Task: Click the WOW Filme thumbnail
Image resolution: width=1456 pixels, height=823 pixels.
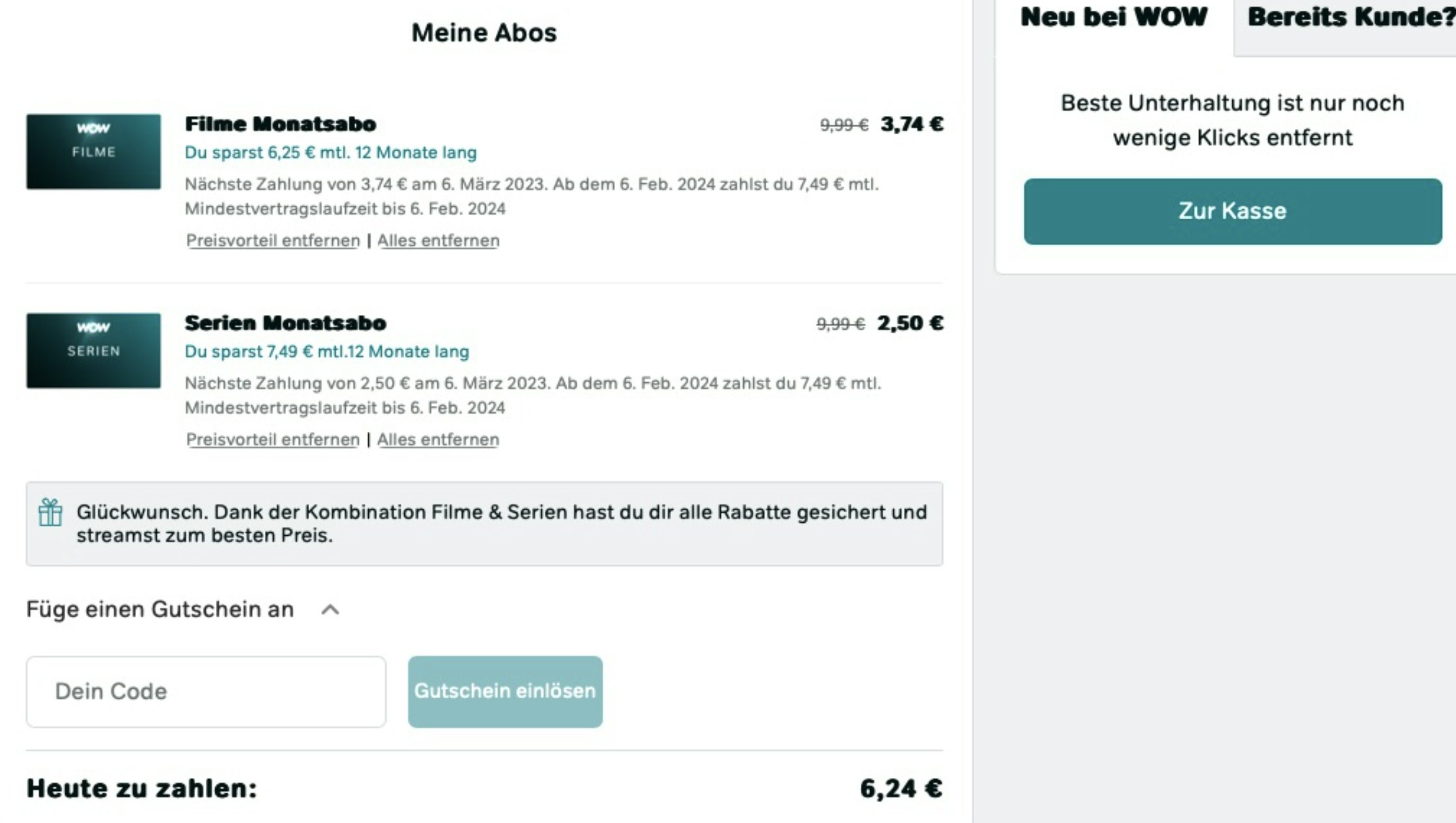Action: [93, 151]
